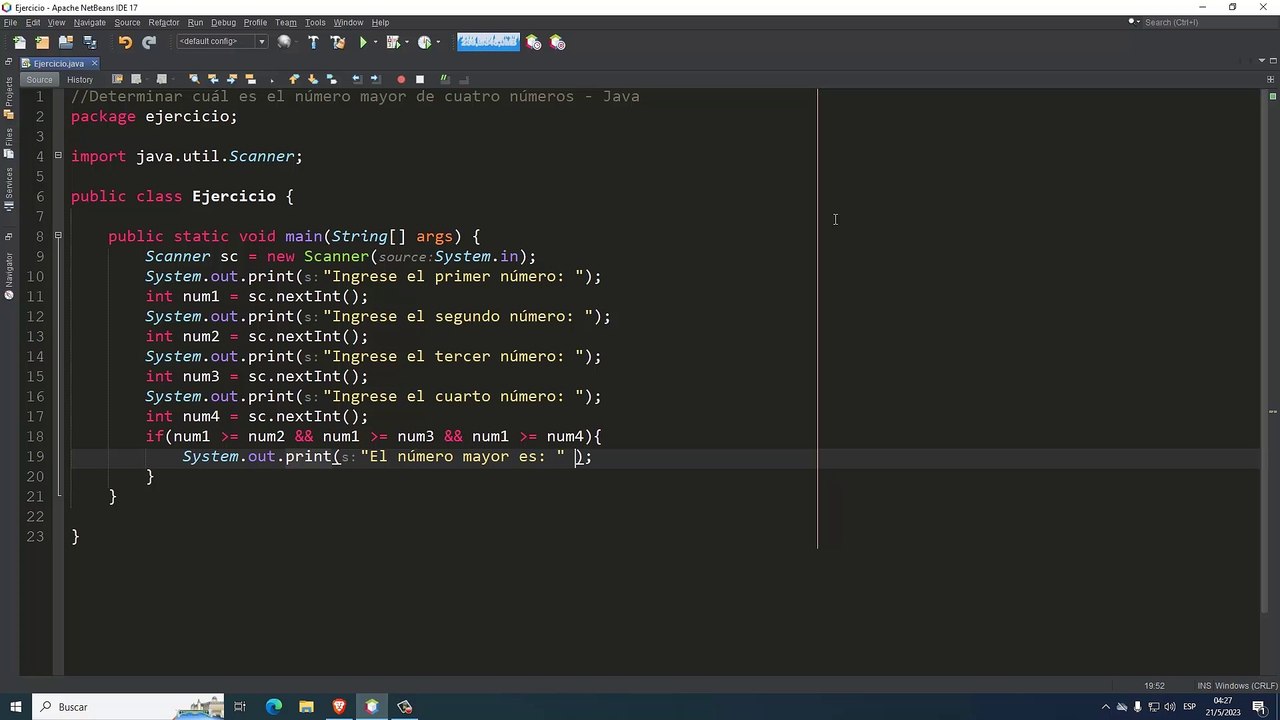
Task: Open the Navigator side panel
Action: point(9,276)
